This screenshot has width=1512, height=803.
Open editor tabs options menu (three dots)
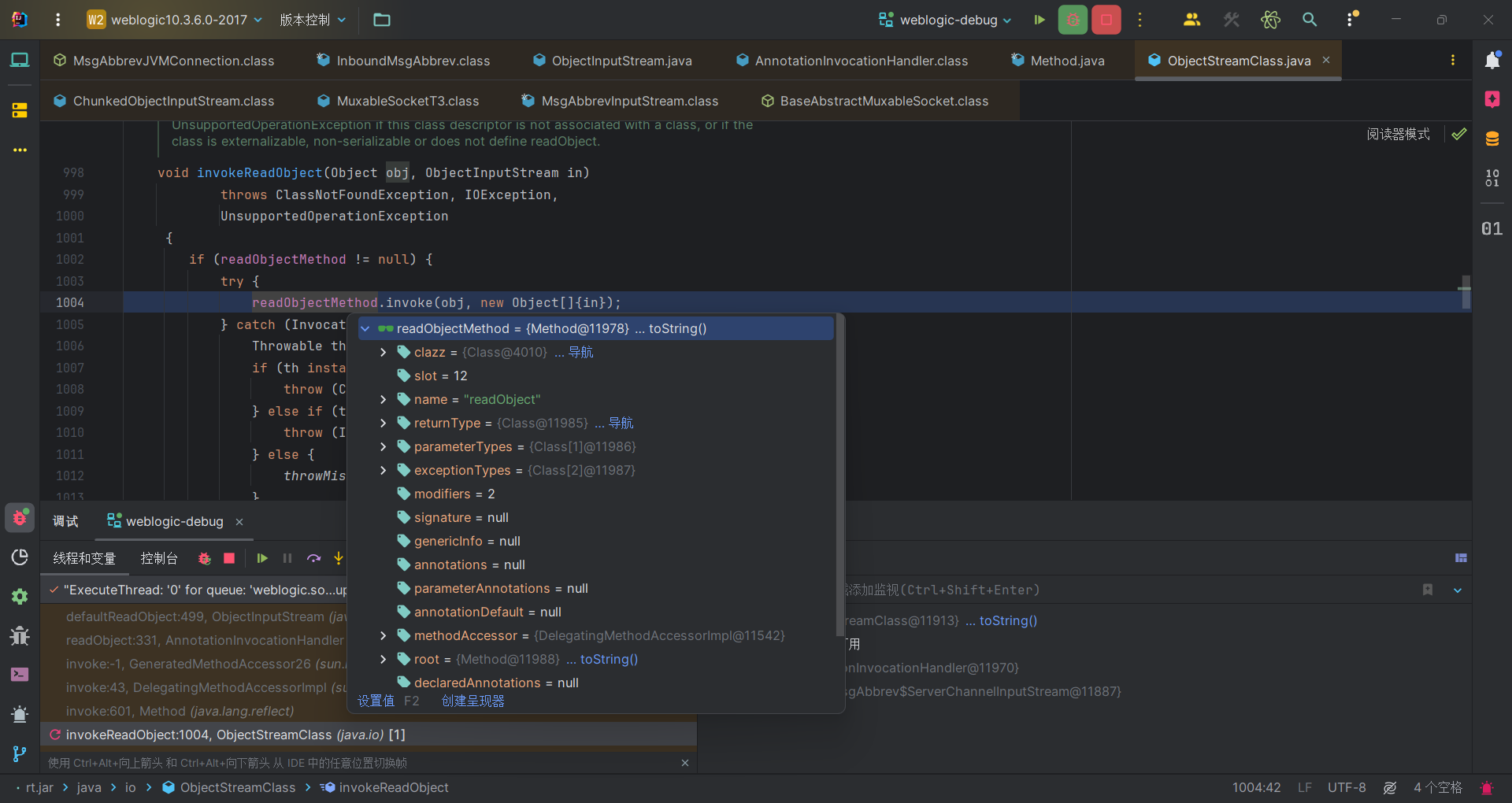(1453, 61)
